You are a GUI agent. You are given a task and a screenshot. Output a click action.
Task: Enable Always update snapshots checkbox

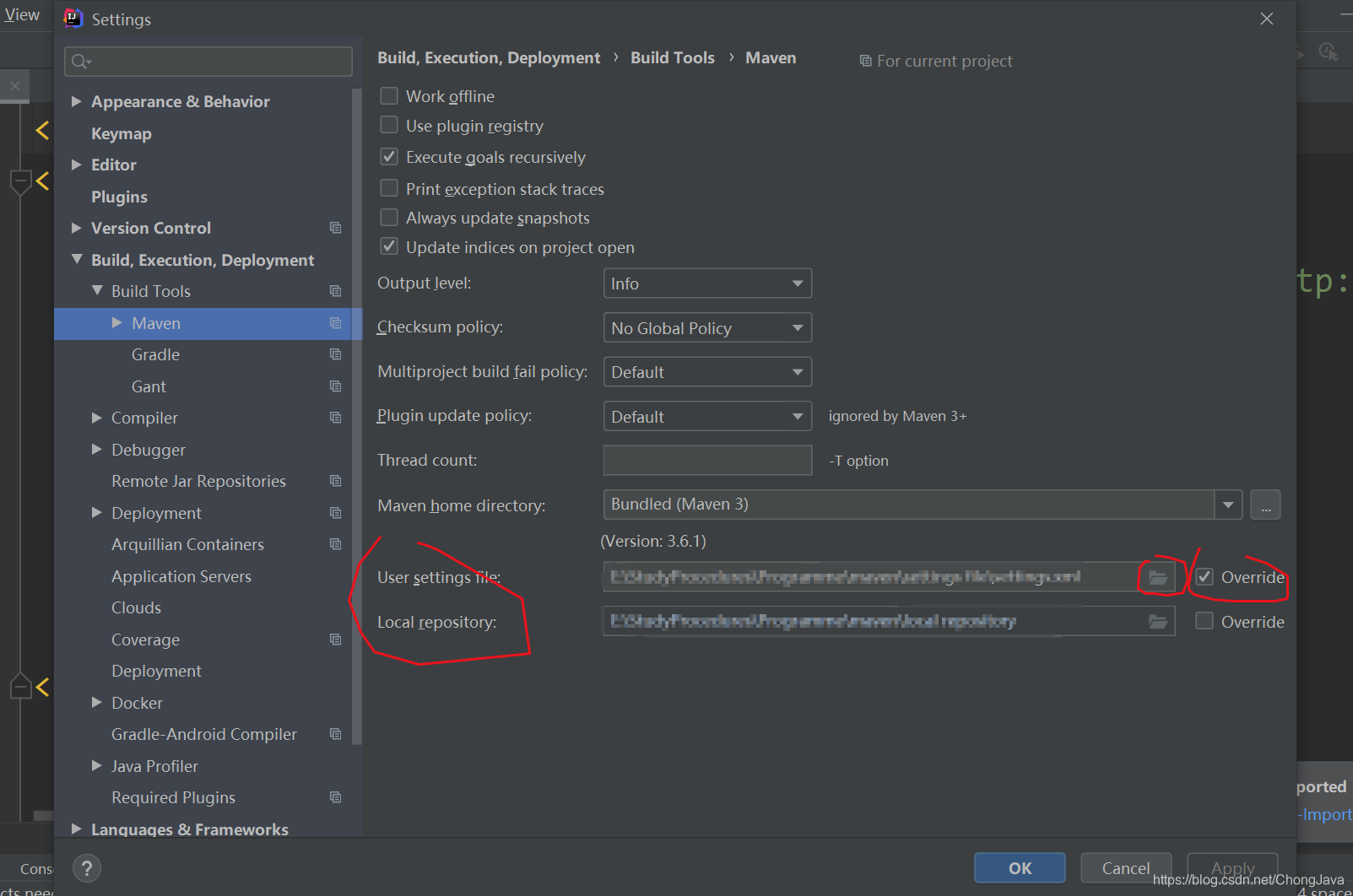coord(389,217)
